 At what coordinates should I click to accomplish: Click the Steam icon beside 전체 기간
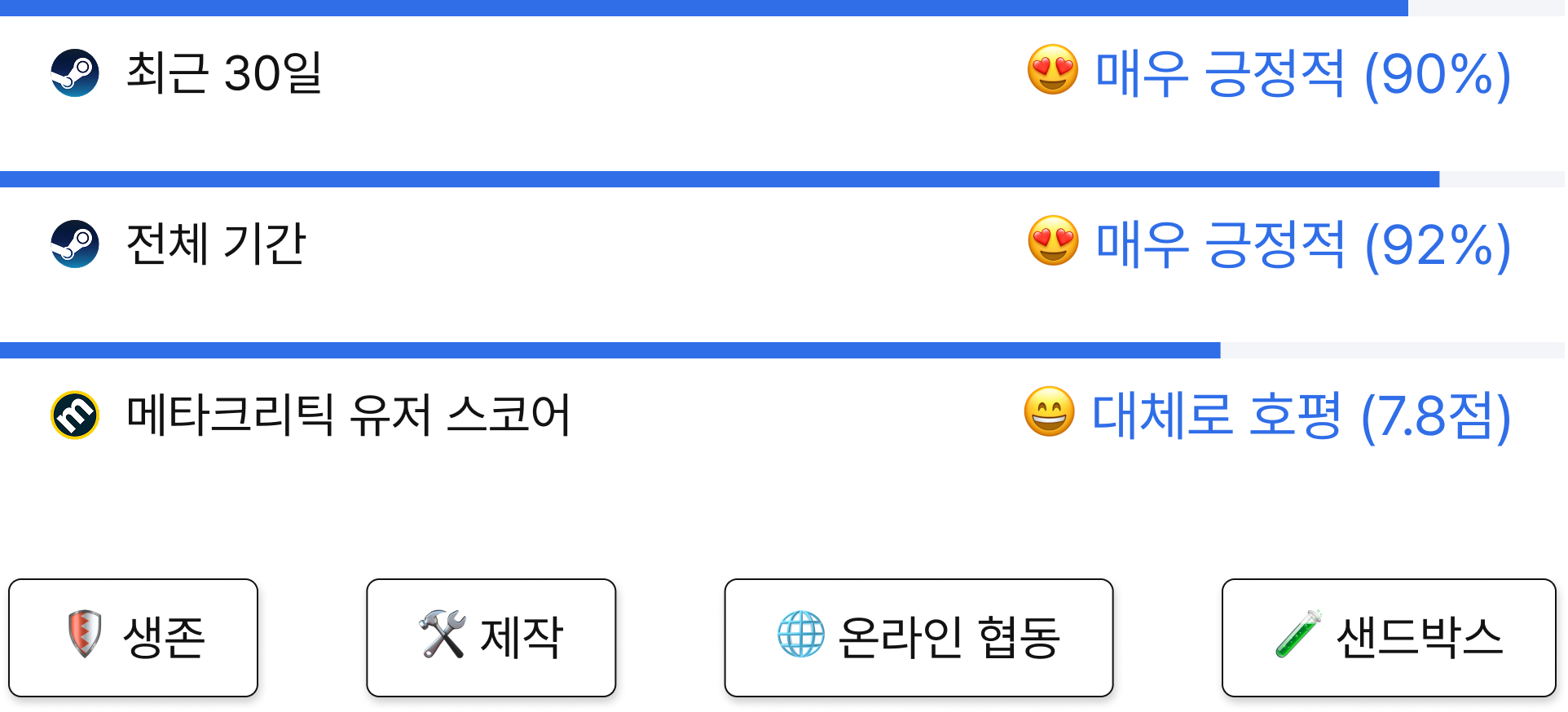point(75,244)
